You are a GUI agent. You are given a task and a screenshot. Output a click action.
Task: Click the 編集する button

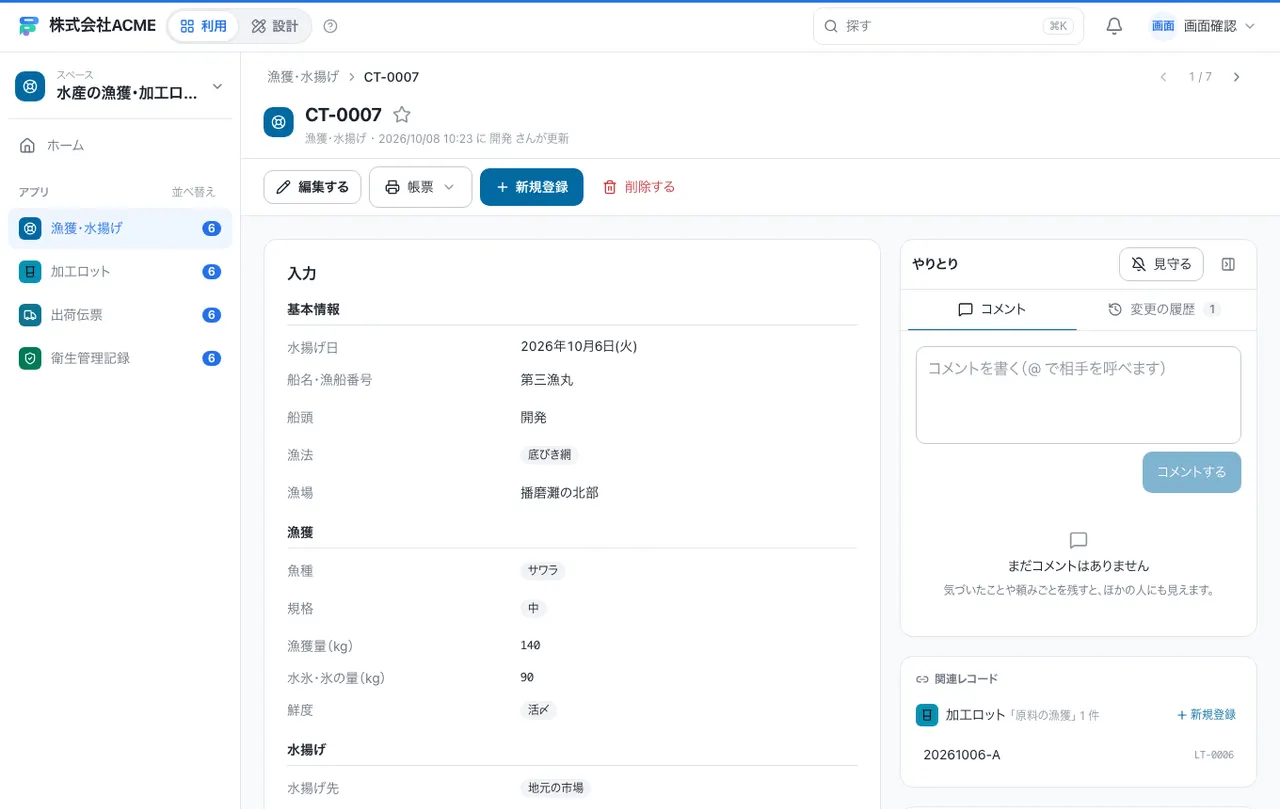tap(312, 187)
